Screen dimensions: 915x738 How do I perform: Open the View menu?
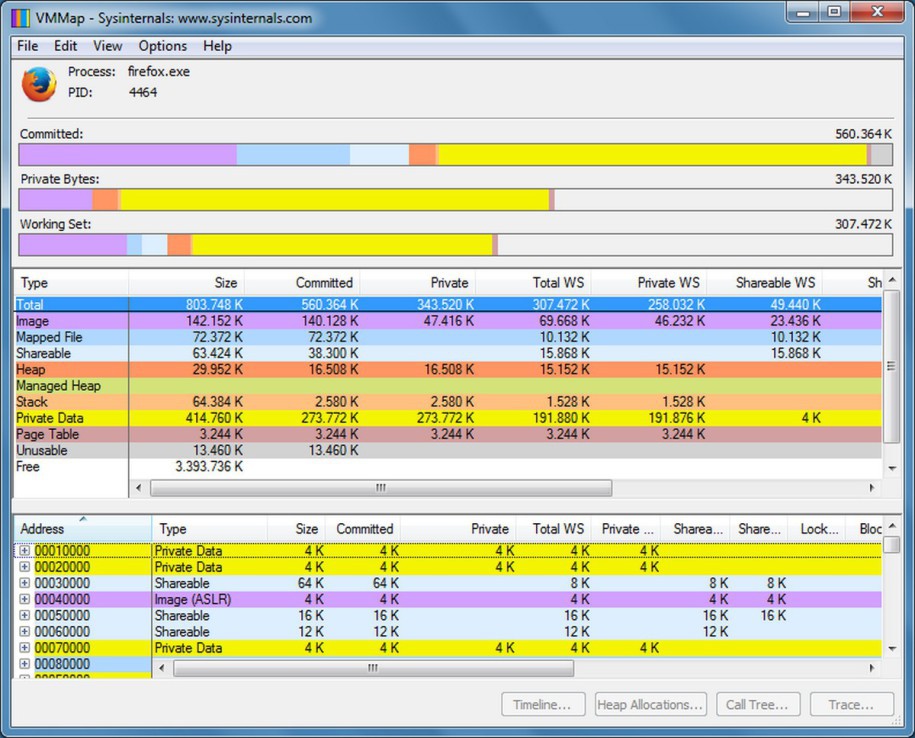pyautogui.click(x=107, y=46)
